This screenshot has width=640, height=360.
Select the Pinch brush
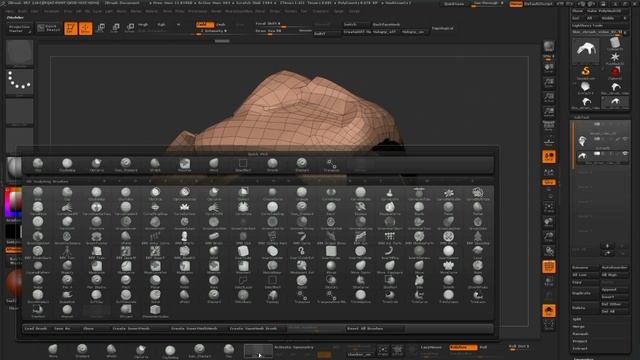pos(126,282)
